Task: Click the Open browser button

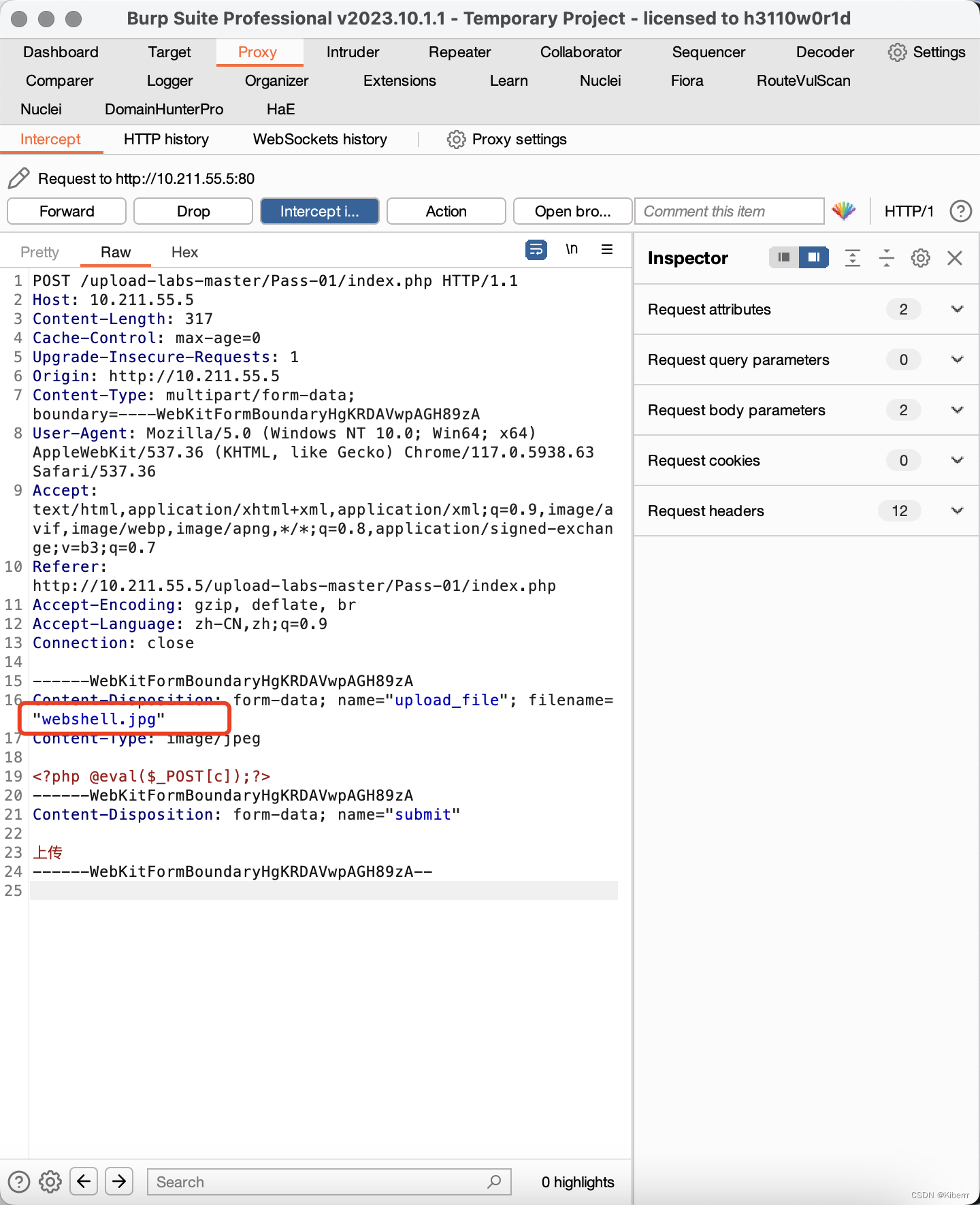Action: point(573,211)
